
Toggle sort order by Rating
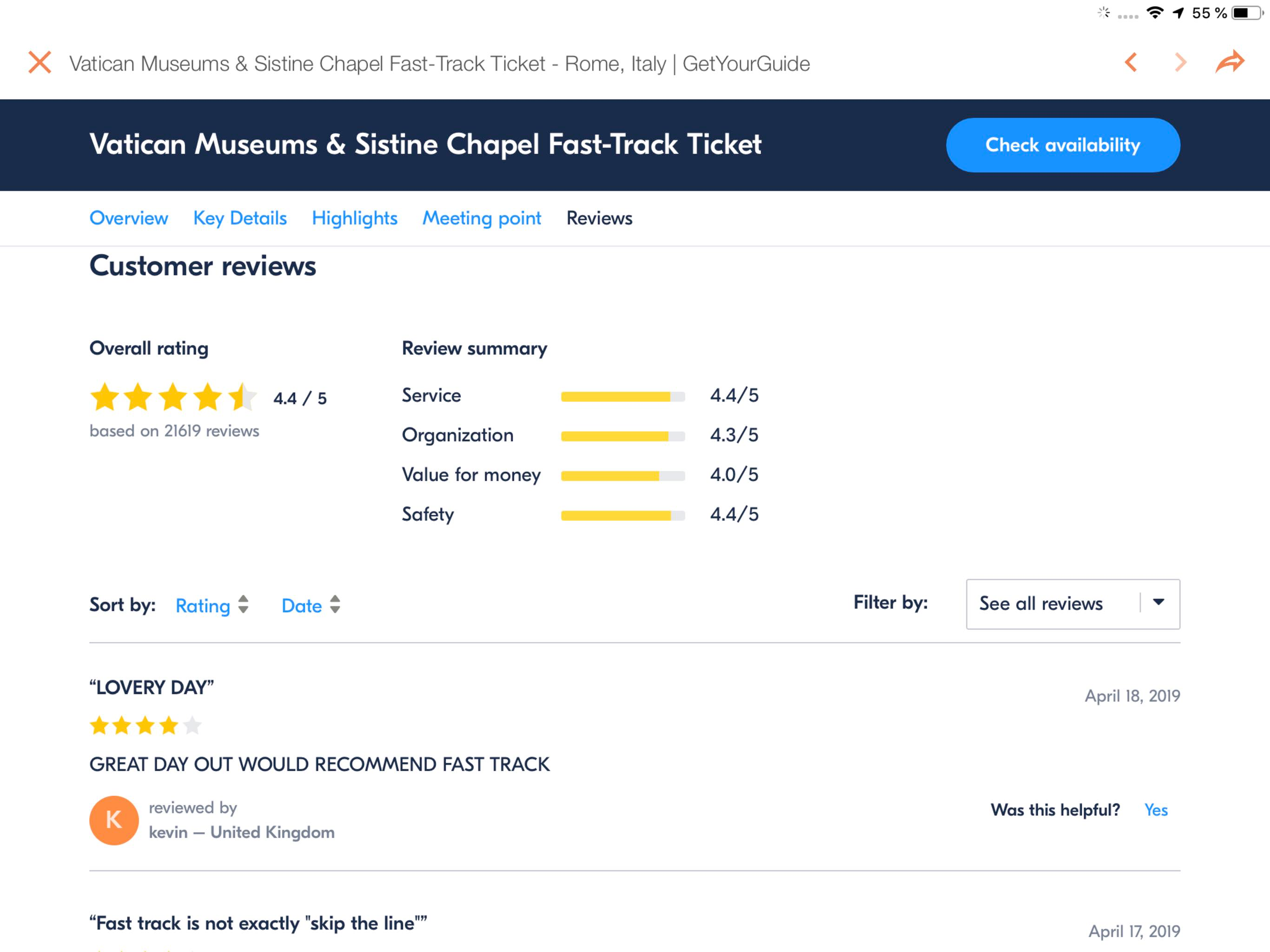212,605
